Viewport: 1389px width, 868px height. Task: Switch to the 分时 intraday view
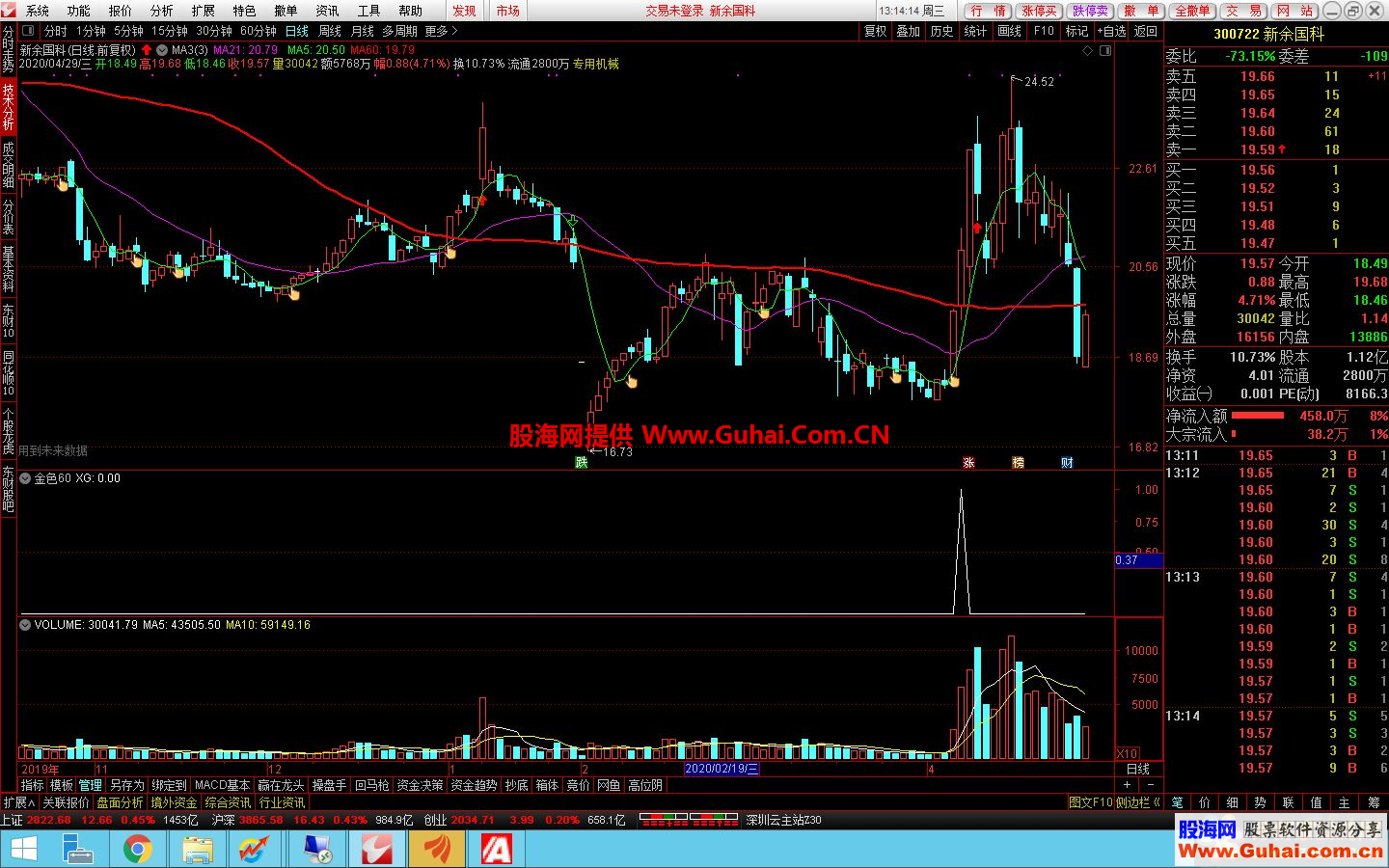[56, 31]
